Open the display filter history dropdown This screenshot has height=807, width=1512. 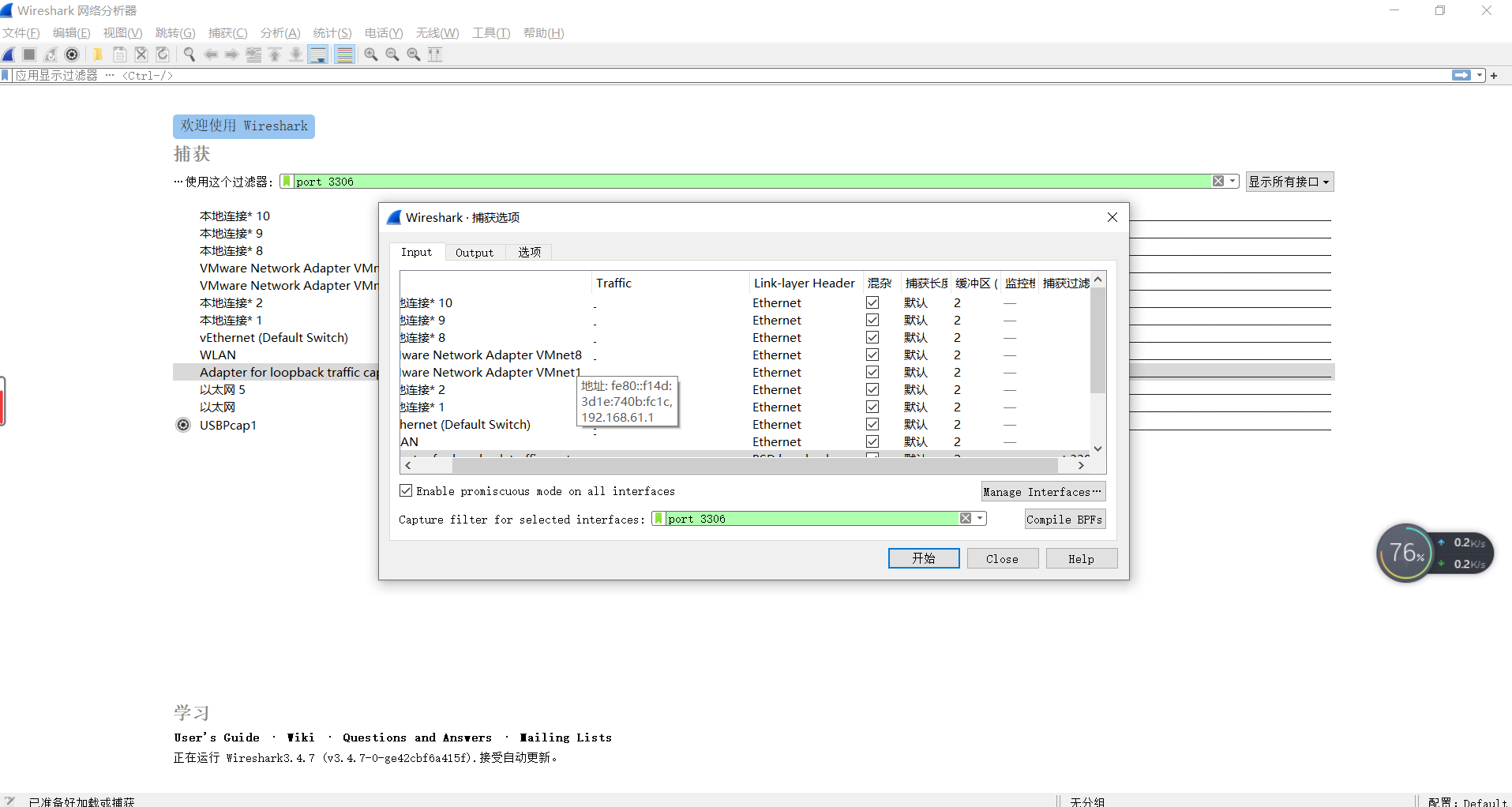click(x=1480, y=75)
